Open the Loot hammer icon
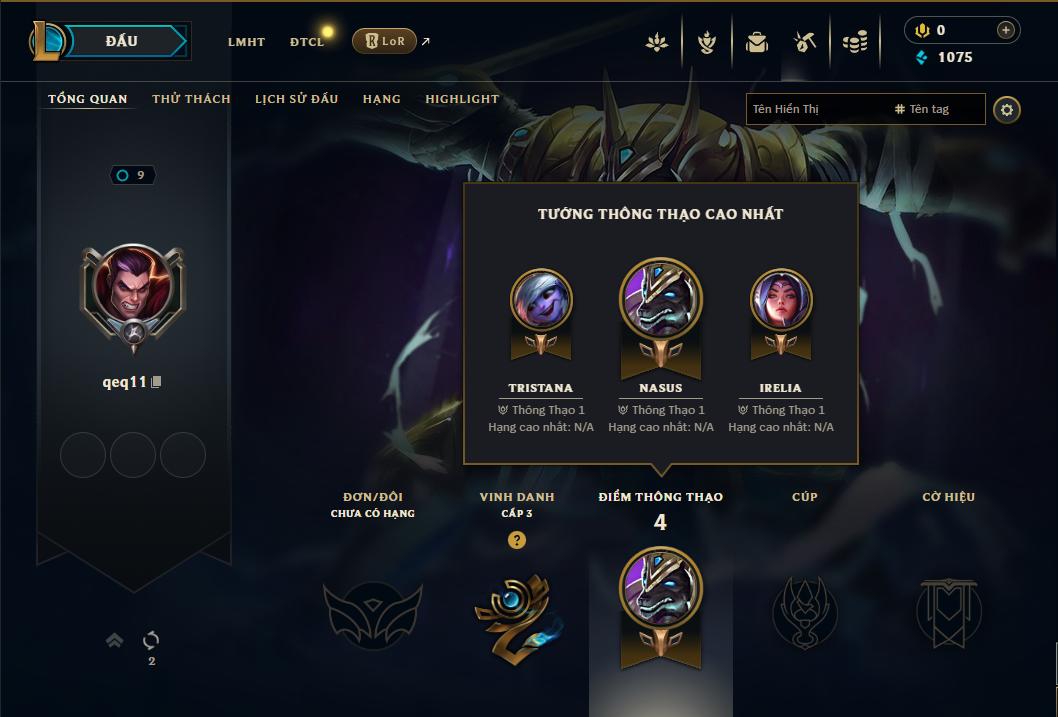 pos(805,43)
